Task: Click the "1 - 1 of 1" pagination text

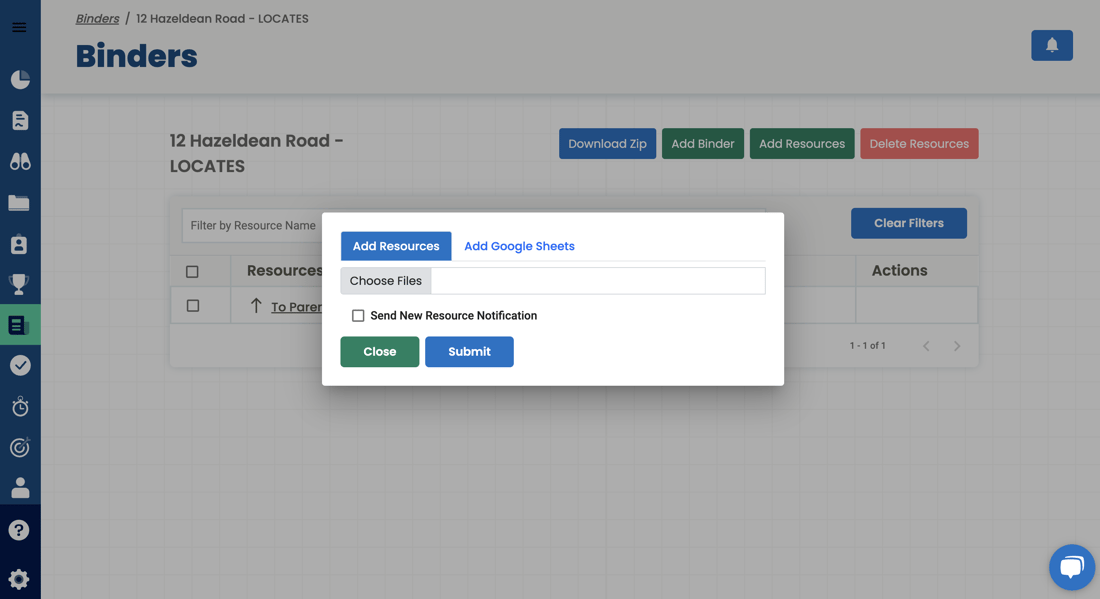Action: tap(867, 346)
